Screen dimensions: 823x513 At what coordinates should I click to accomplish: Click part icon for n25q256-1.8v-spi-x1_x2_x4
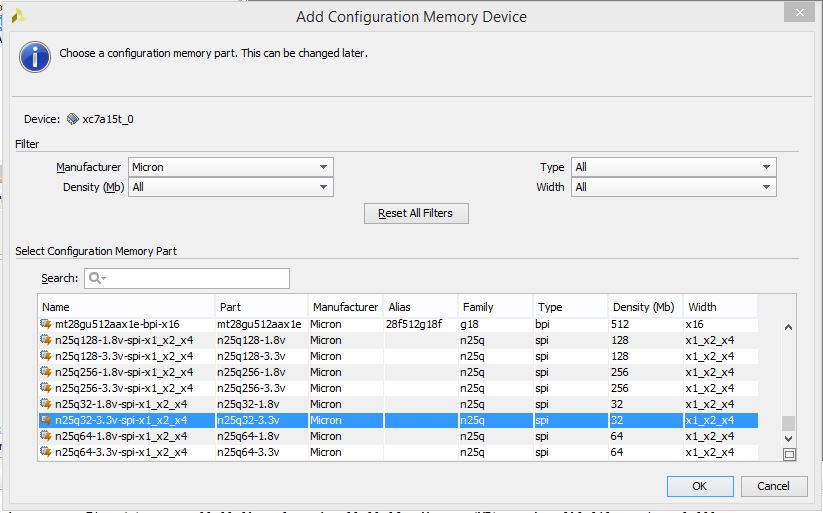tap(46, 372)
